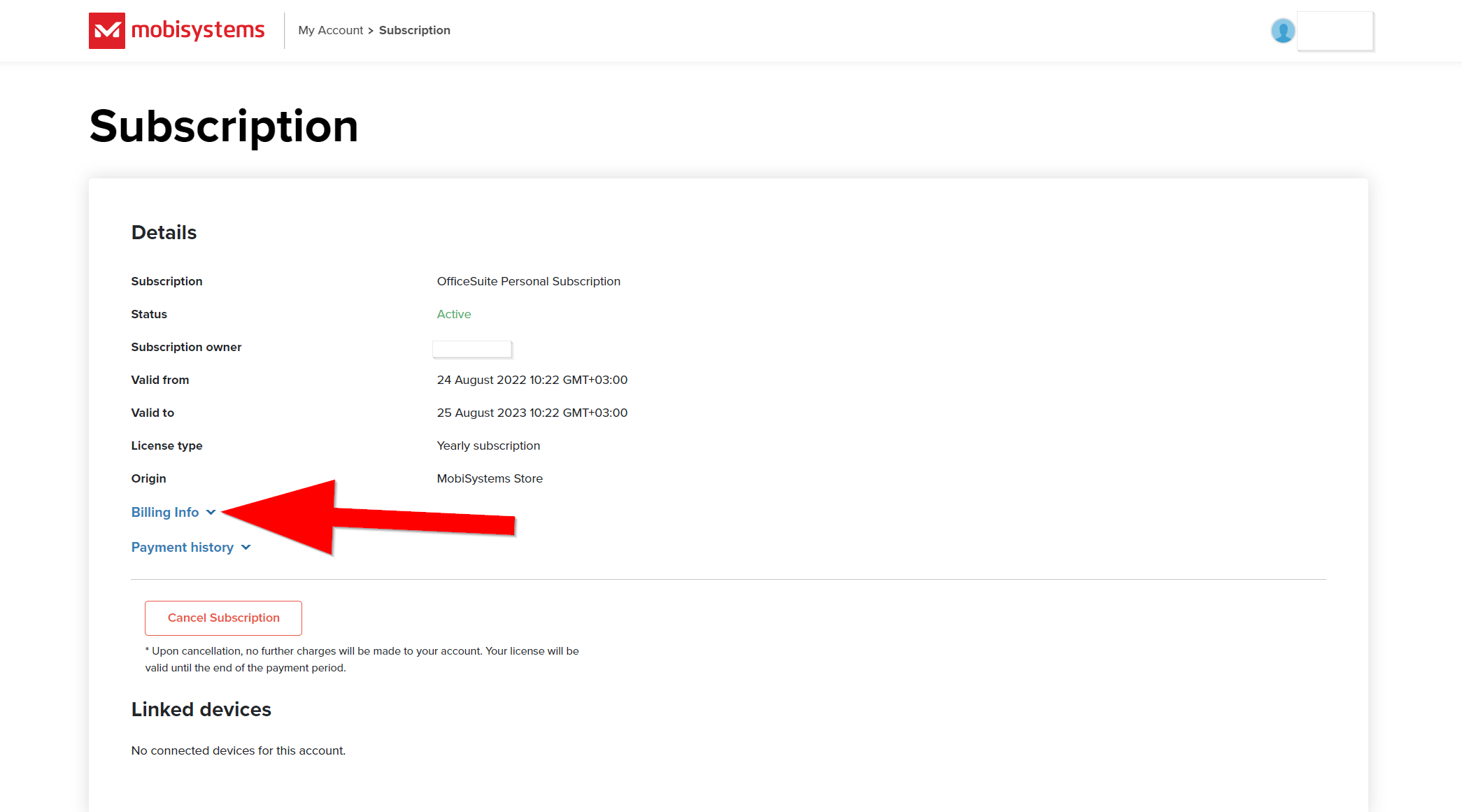Select '25 August 2023 10:22 GMT+03:00' date

coord(532,413)
